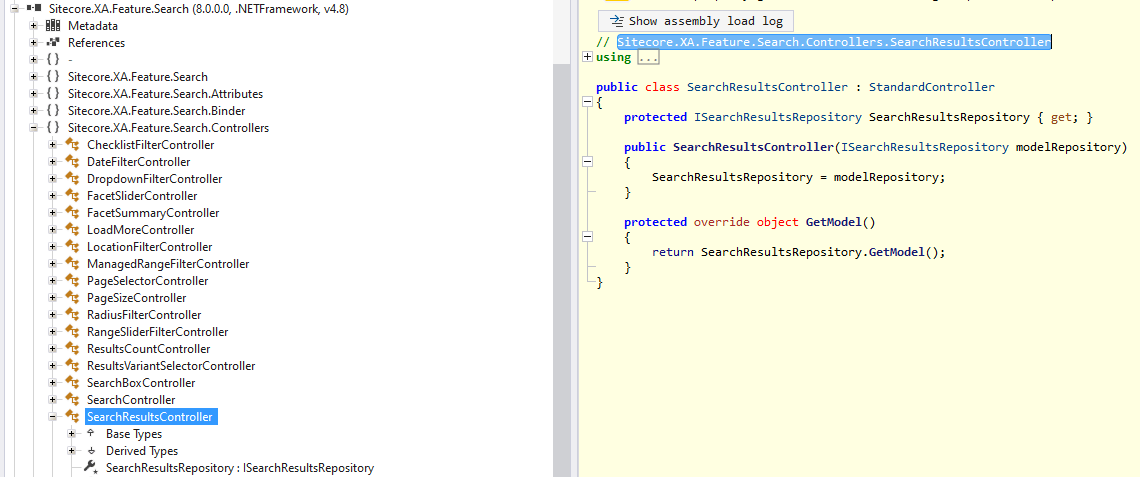This screenshot has width=1140, height=477.
Task: Click the CheckListFilterController class icon
Action: (x=72, y=145)
